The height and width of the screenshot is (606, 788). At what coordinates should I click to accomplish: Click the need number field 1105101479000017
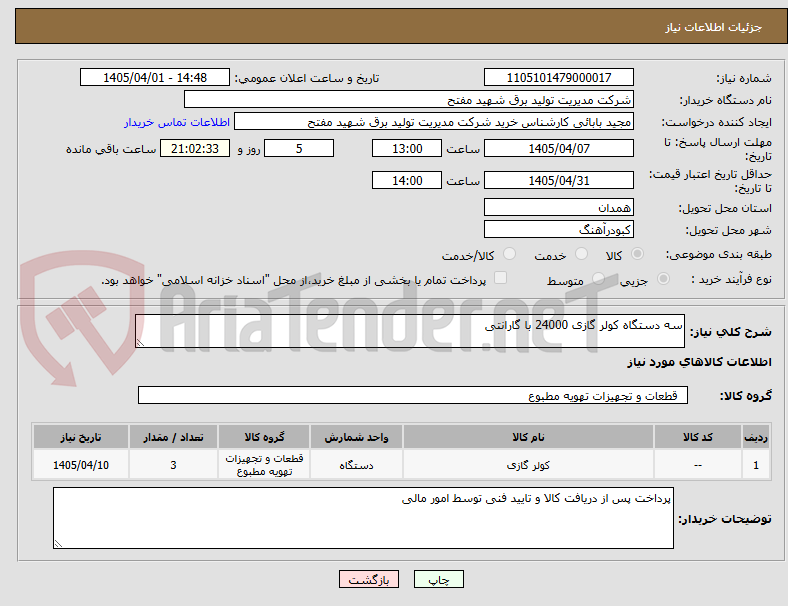tap(559, 78)
